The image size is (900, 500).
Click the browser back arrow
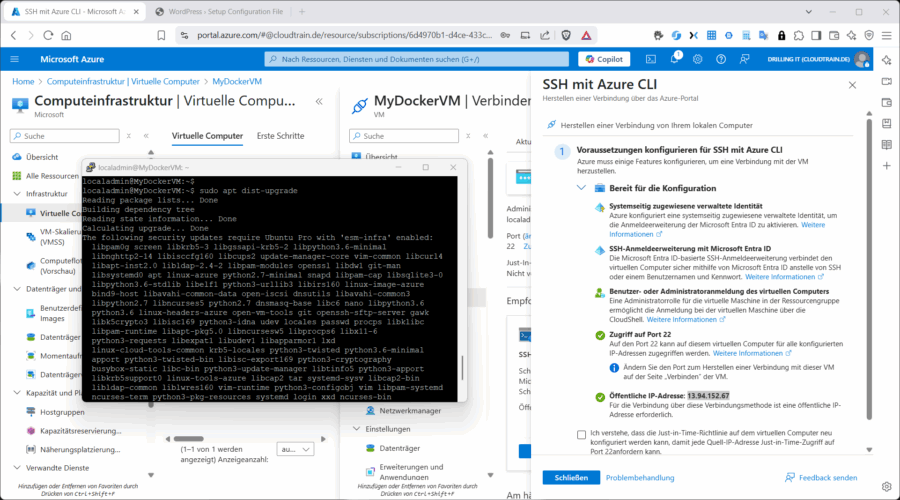click(14, 35)
